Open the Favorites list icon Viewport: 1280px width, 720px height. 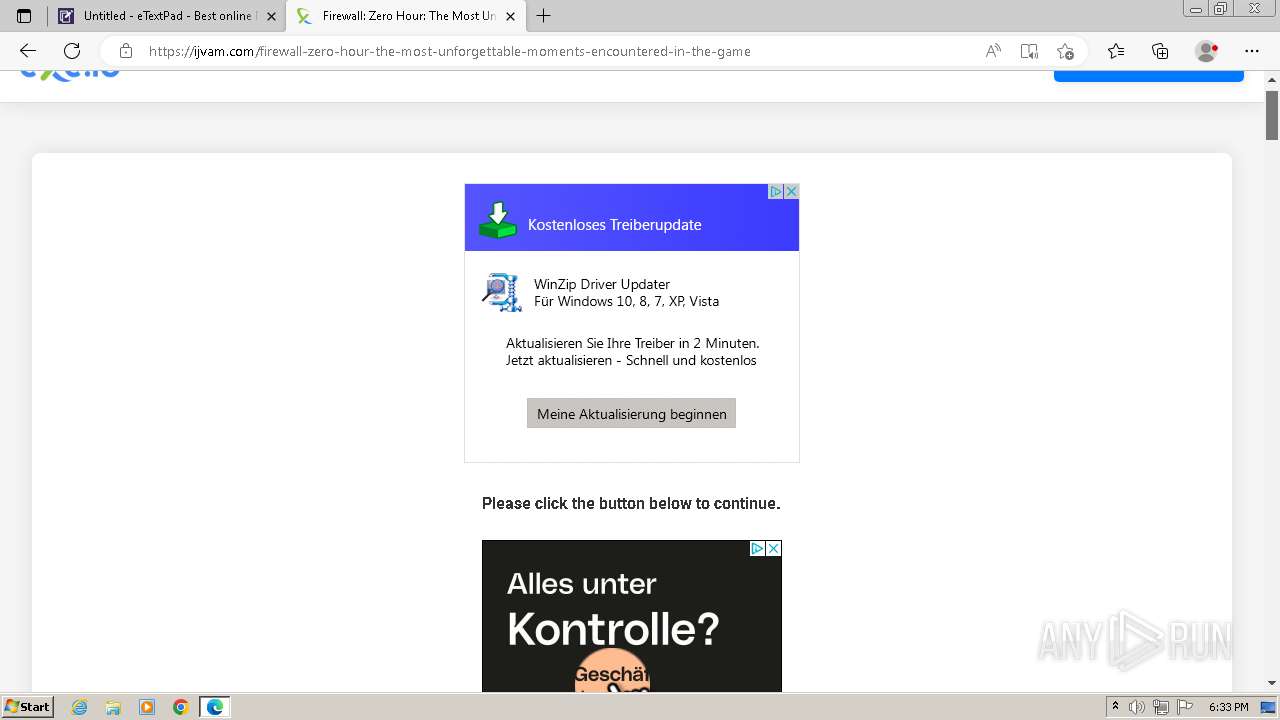point(1116,51)
